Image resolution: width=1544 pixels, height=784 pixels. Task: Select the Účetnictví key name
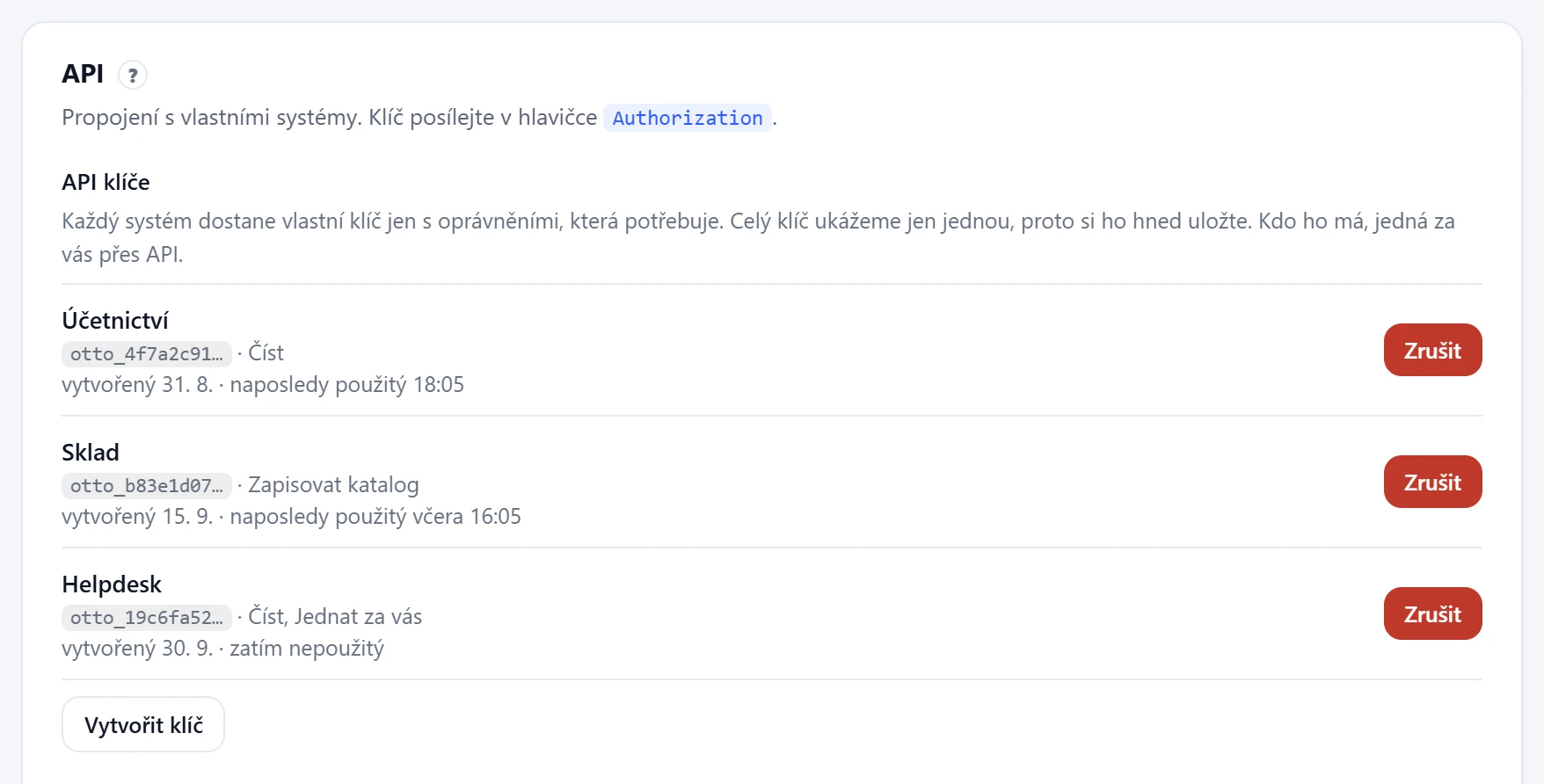[x=115, y=320]
